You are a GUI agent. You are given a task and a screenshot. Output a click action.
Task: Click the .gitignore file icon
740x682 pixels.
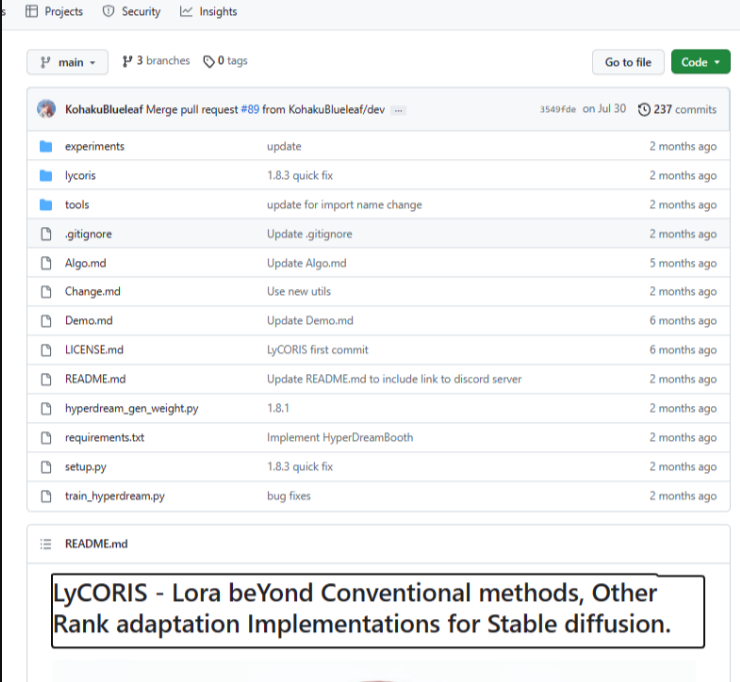[x=46, y=234]
